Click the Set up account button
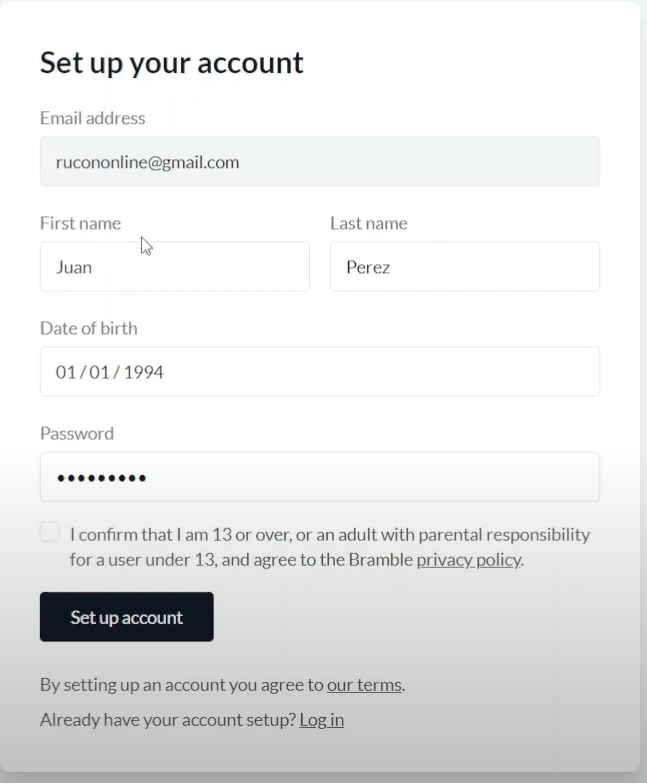 click(x=126, y=617)
